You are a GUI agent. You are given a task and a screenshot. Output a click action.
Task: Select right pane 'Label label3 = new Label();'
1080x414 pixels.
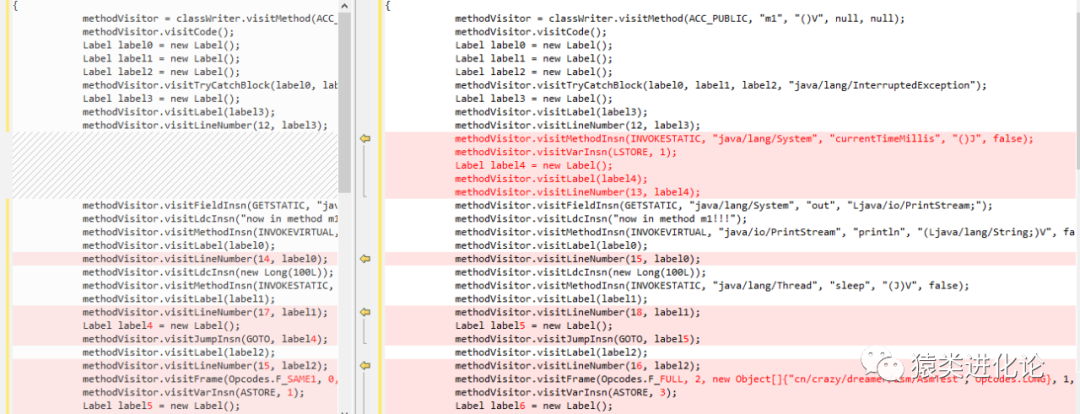point(533,99)
